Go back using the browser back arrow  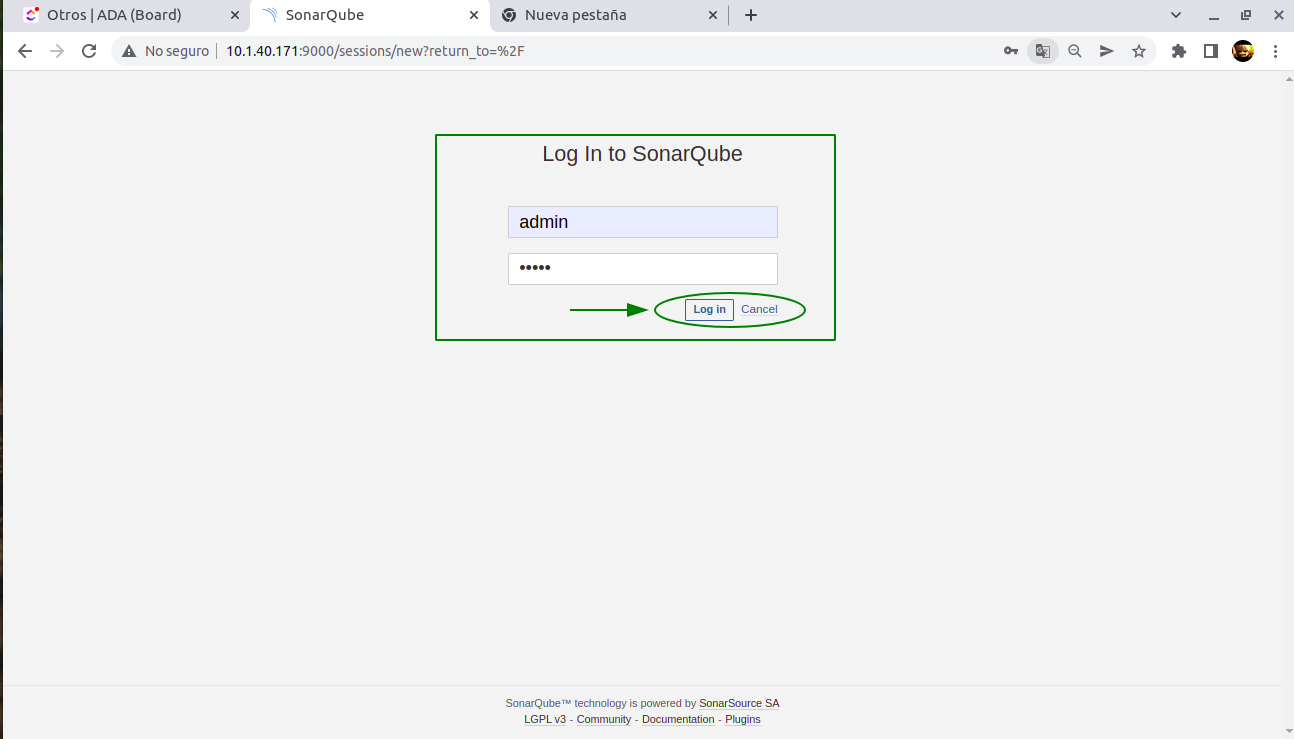[x=25, y=51]
